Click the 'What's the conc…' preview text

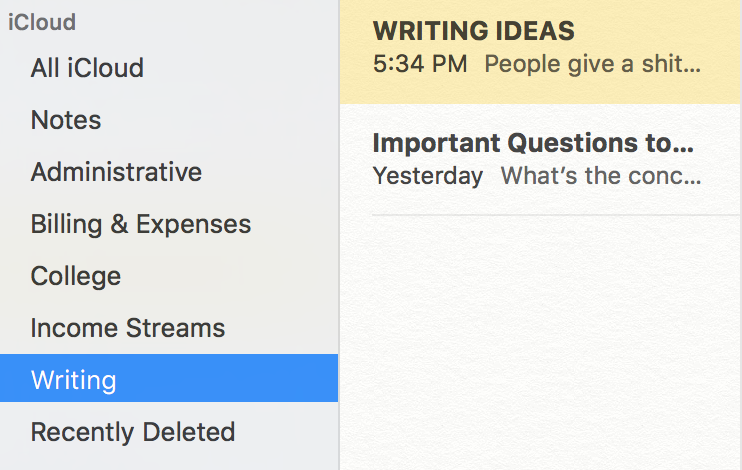click(601, 176)
